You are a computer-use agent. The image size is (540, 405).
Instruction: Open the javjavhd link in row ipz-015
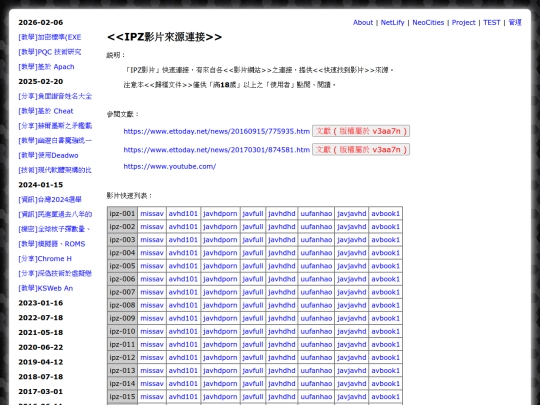click(352, 397)
